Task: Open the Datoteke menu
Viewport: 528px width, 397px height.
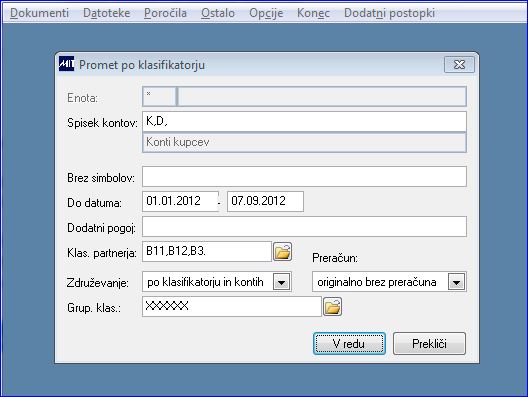Action: coord(106,13)
